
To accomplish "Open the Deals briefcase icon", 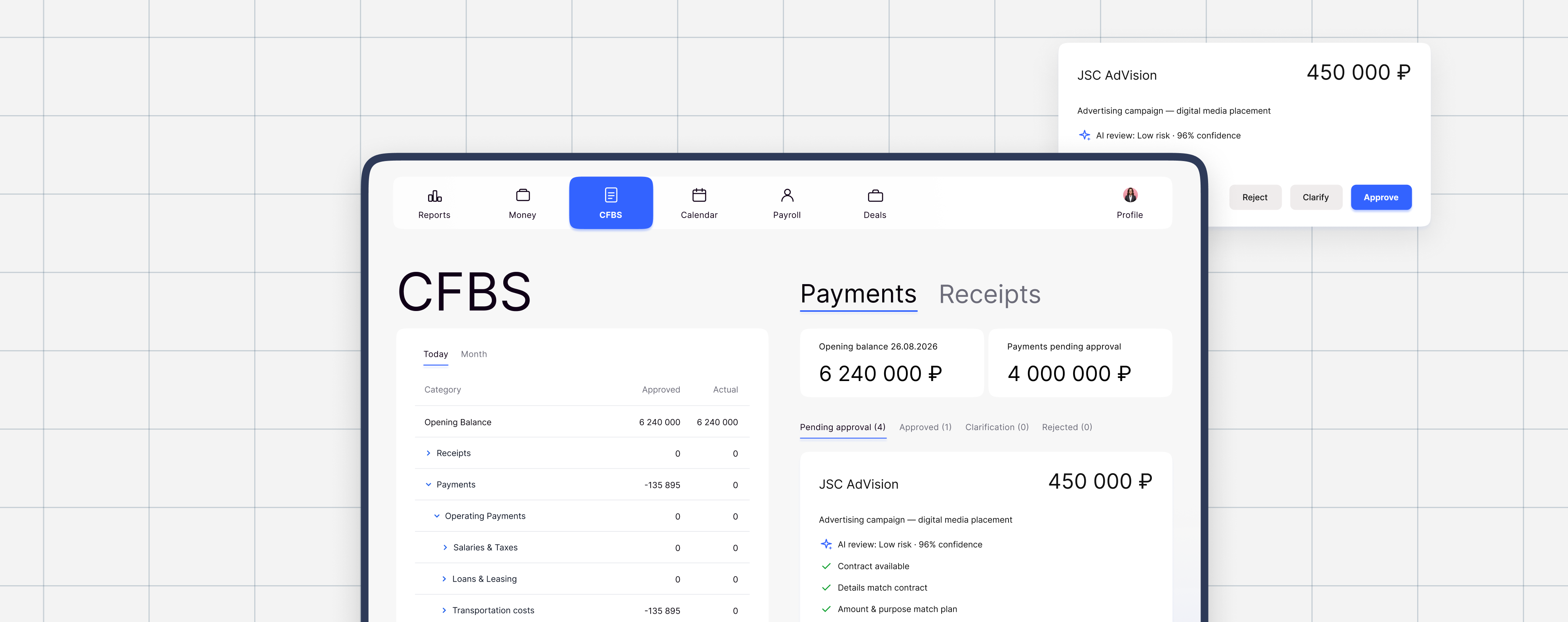I will (875, 195).
